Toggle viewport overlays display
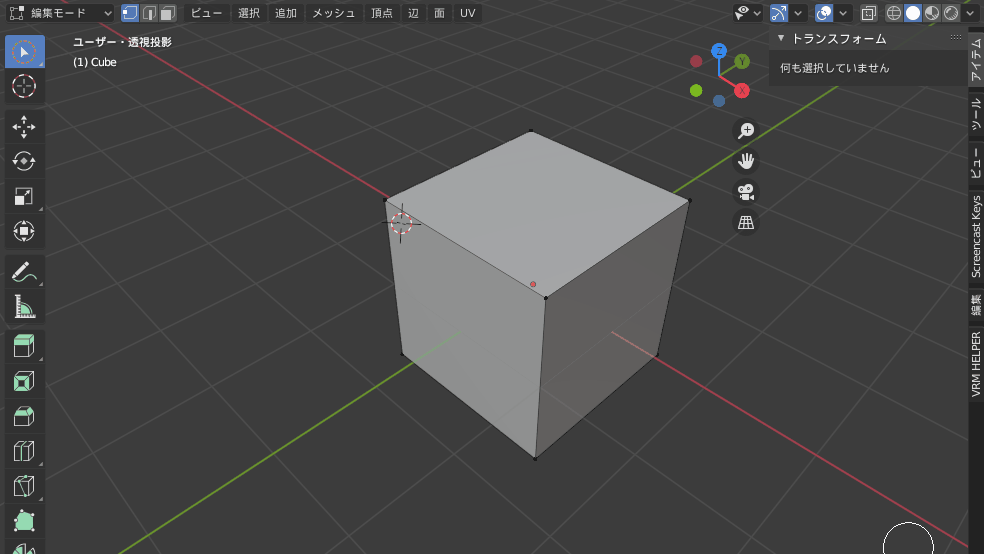The width and height of the screenshot is (984, 554). click(x=823, y=13)
